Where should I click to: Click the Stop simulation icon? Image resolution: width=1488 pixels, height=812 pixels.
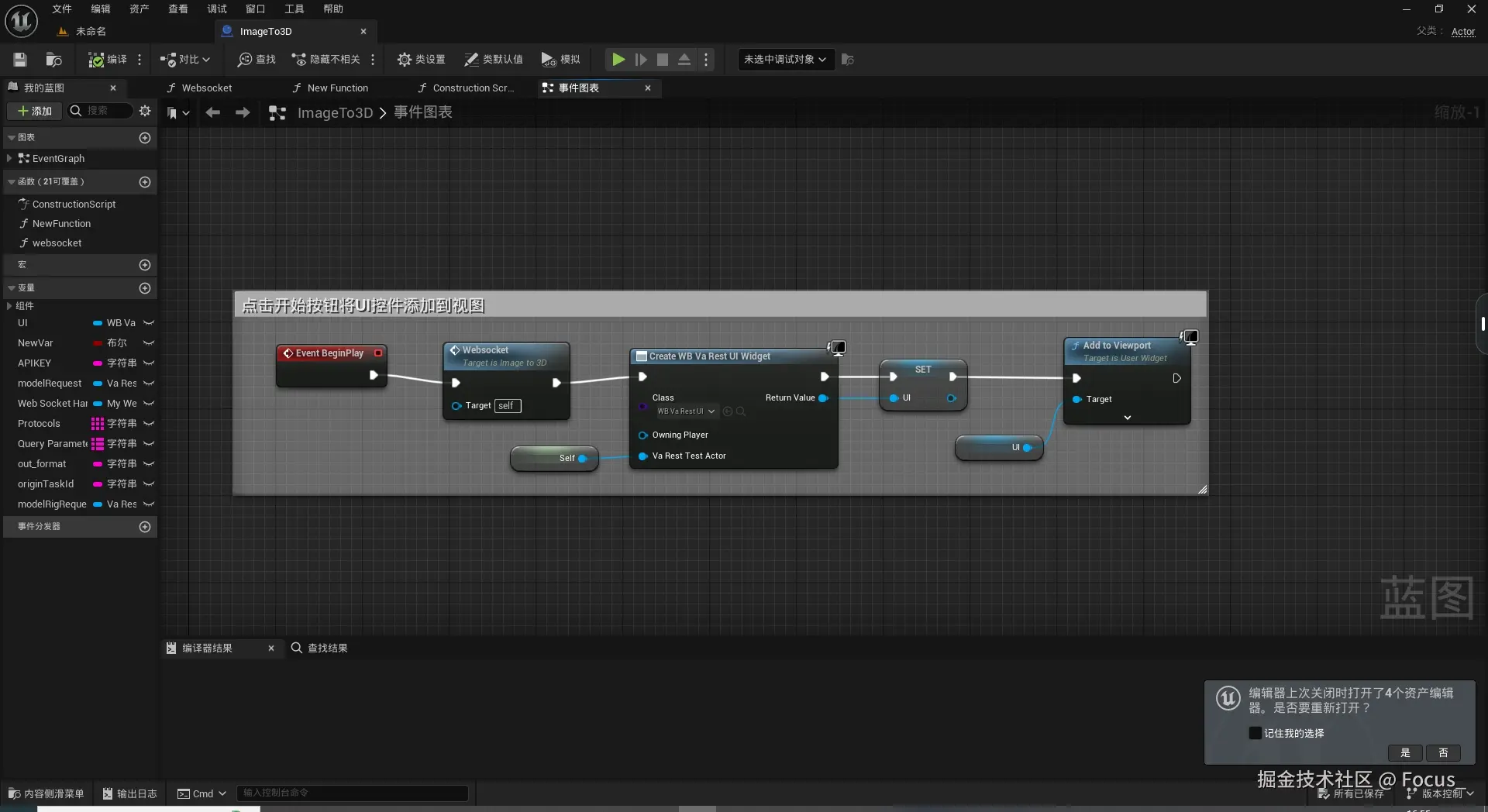(662, 60)
